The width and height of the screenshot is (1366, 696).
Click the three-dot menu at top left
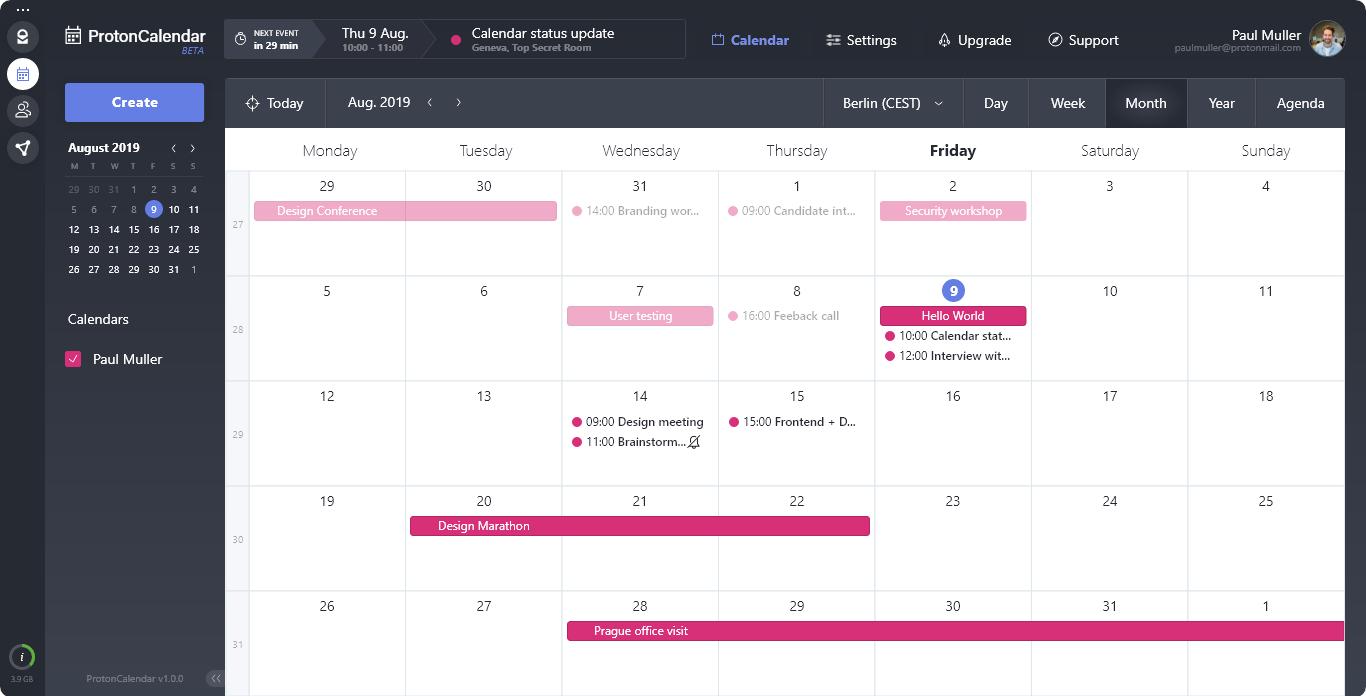click(x=23, y=10)
